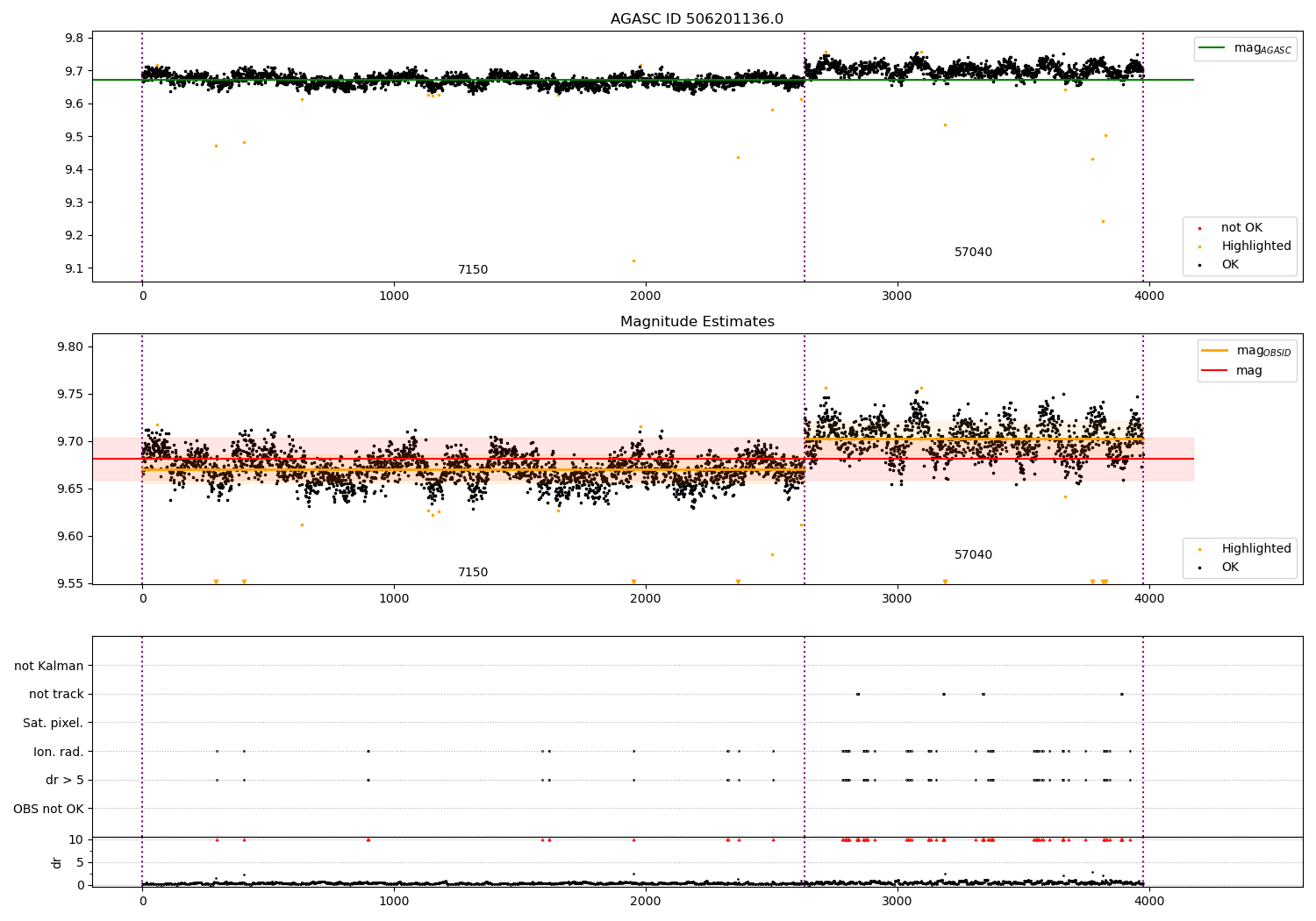Click the '9.80' y-tick of the middle plot
1316x921 pixels.
click(71, 346)
